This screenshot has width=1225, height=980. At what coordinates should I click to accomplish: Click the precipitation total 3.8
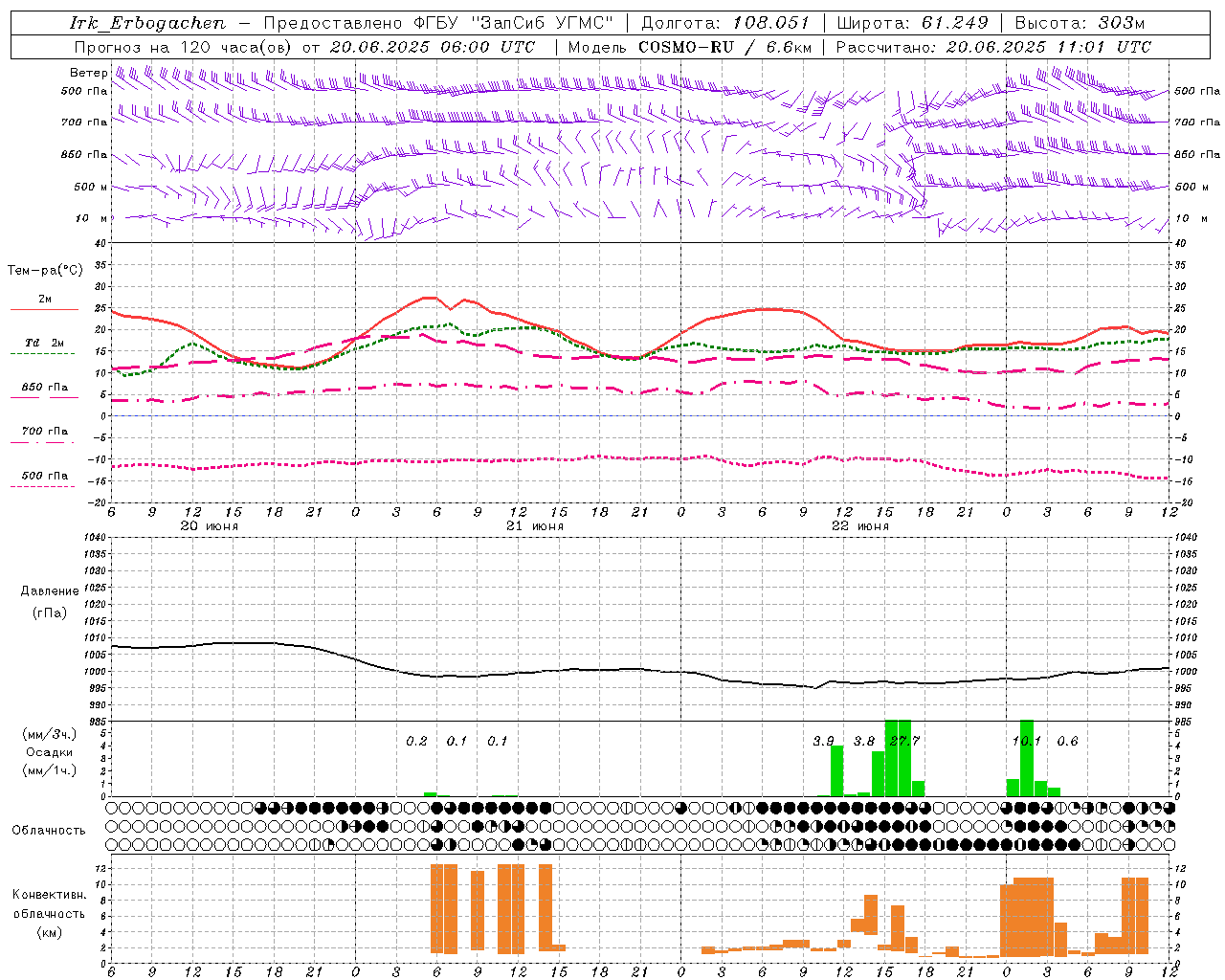tap(864, 742)
